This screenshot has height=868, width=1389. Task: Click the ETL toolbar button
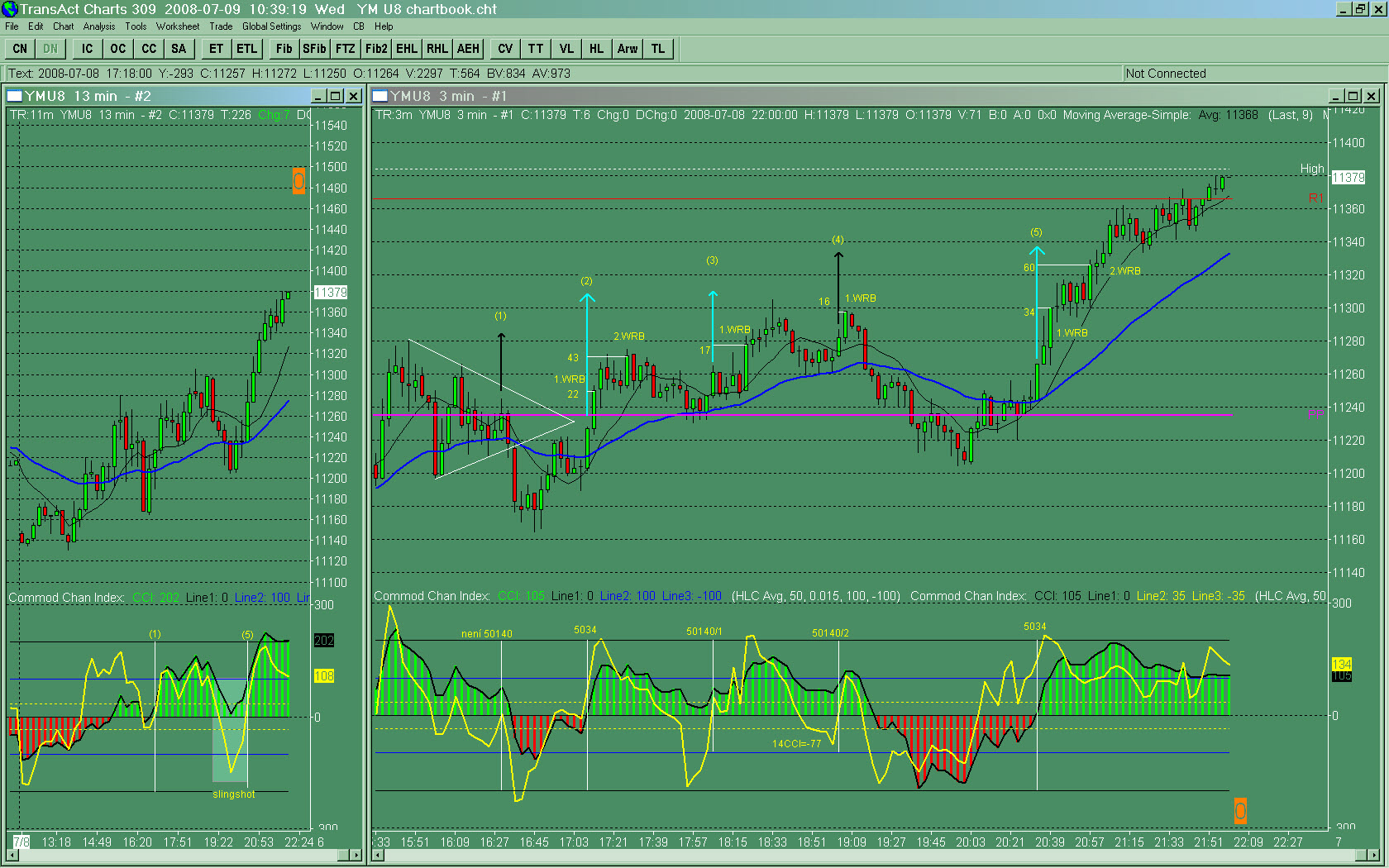pyautogui.click(x=246, y=49)
